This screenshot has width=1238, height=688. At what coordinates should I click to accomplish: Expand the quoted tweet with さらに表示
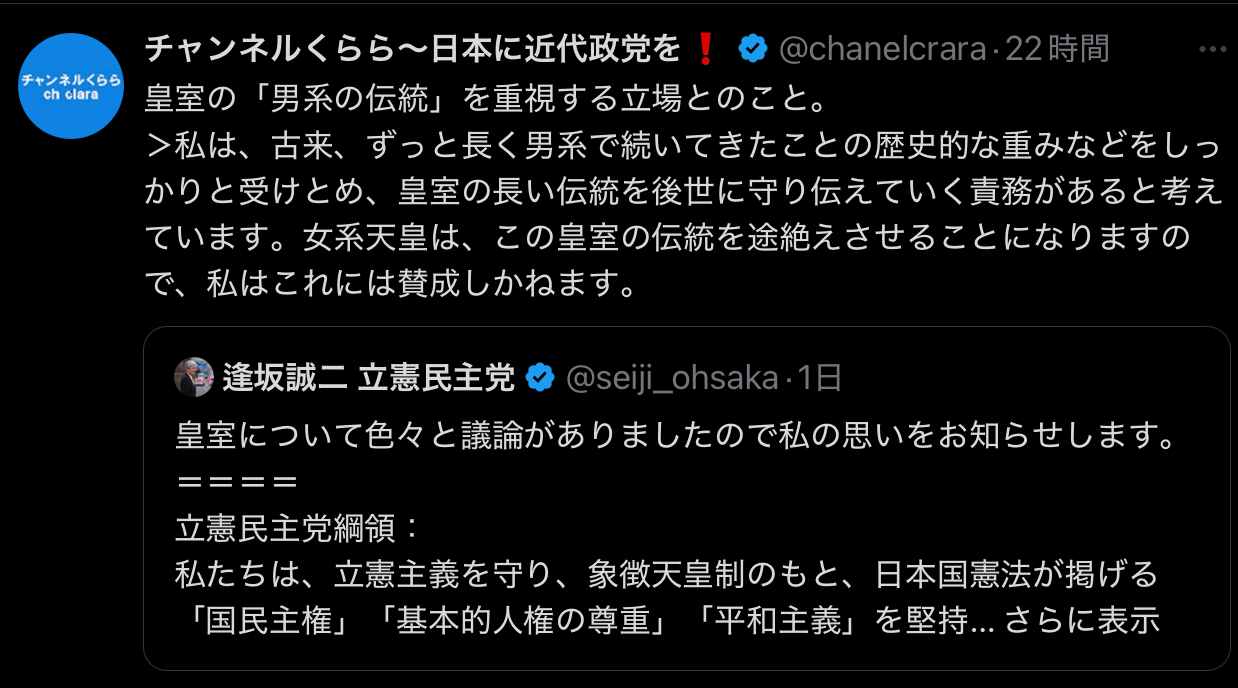[1100, 621]
